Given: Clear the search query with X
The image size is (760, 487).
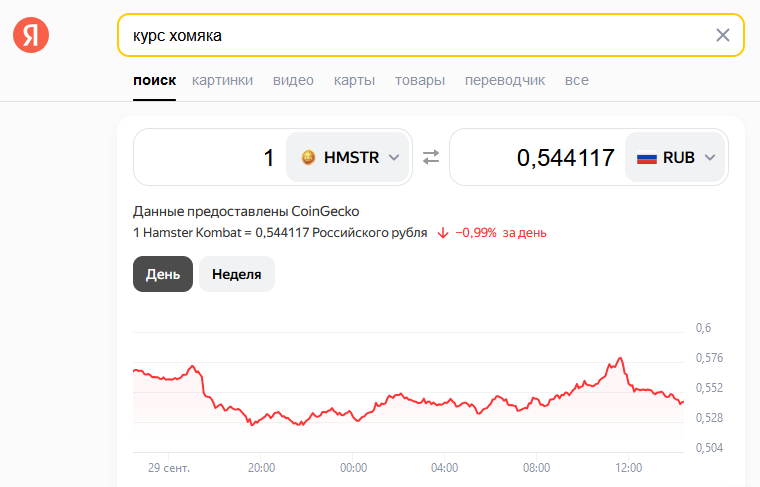Looking at the screenshot, I should tap(723, 35).
